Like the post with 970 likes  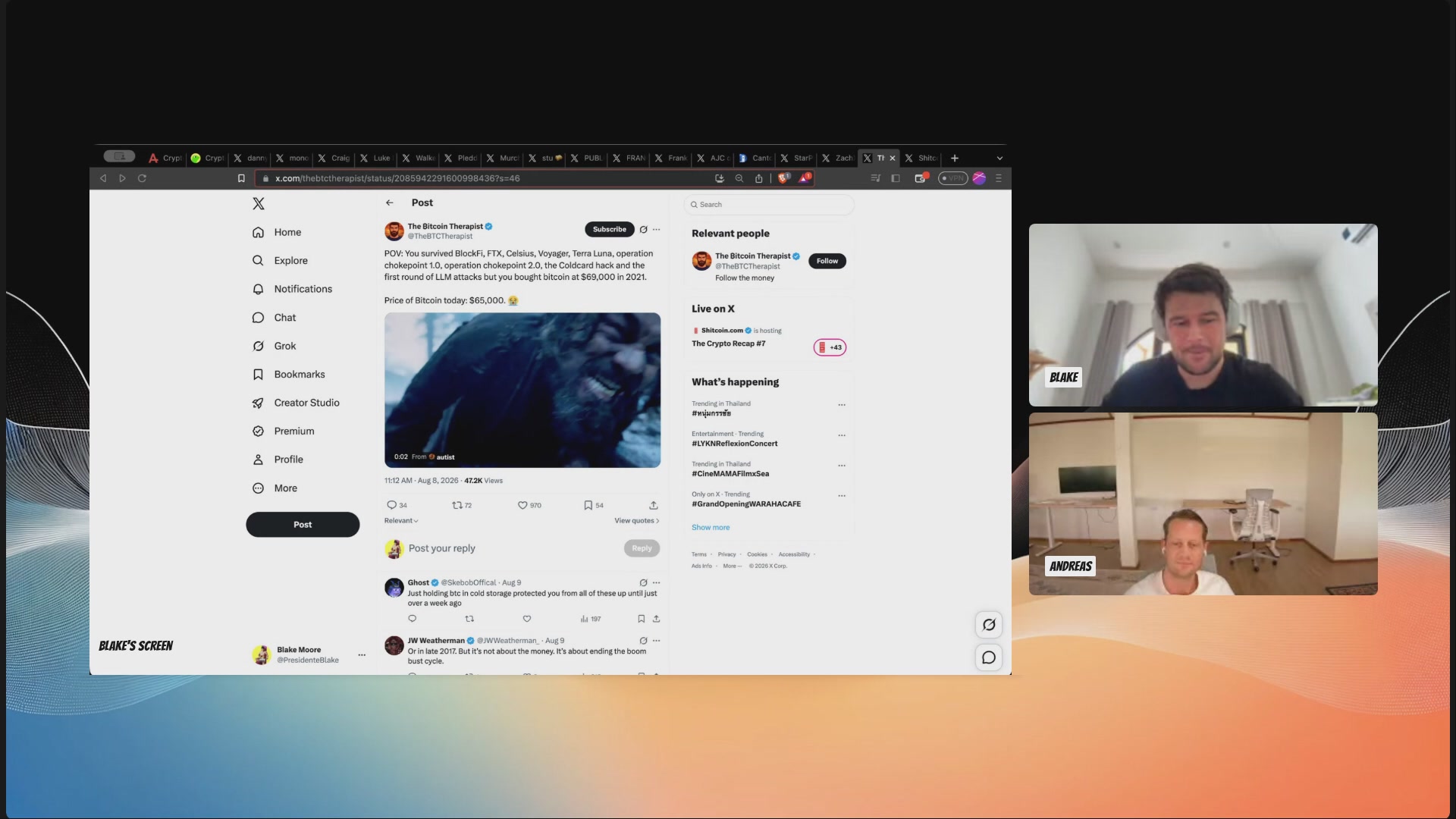522,505
